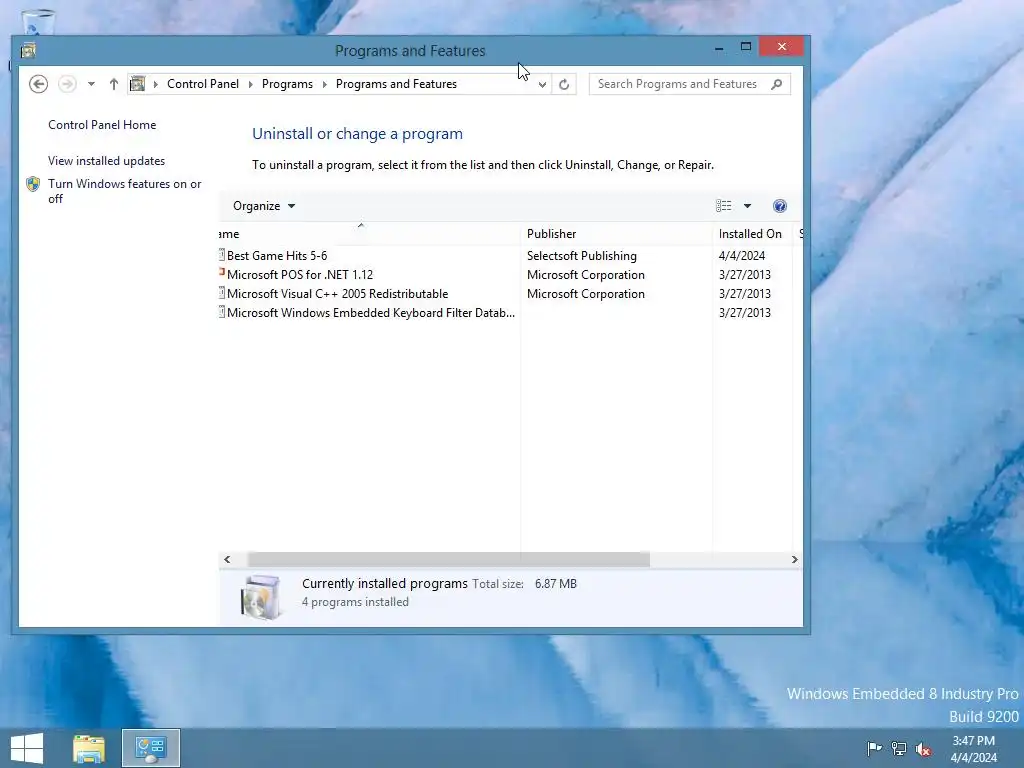The image size is (1024, 768).
Task: Open Control Panel Home link
Action: (102, 125)
